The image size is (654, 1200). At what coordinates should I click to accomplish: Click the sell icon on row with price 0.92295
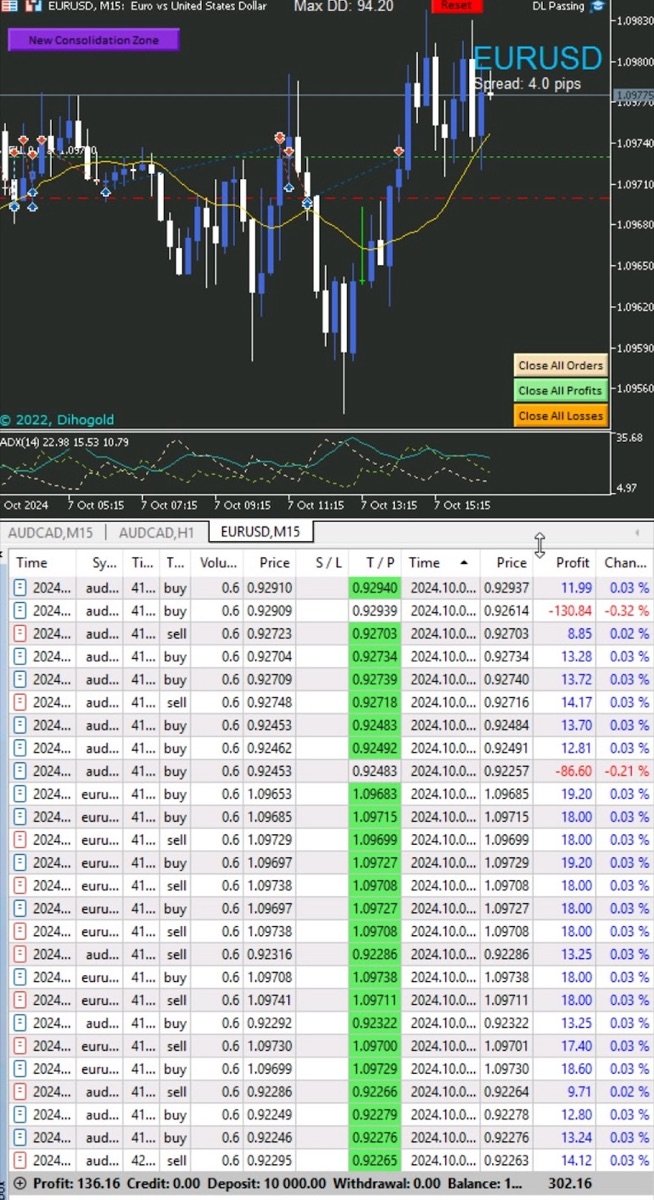(21, 1162)
